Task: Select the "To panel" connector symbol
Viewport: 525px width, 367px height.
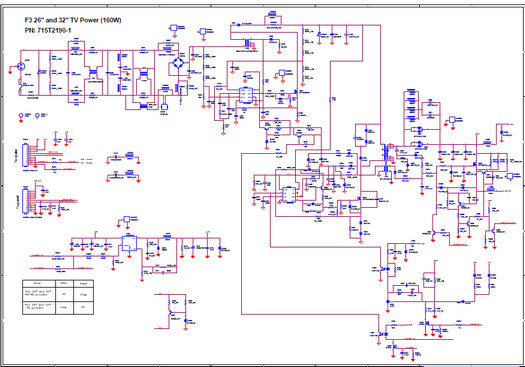Action: 25,201
